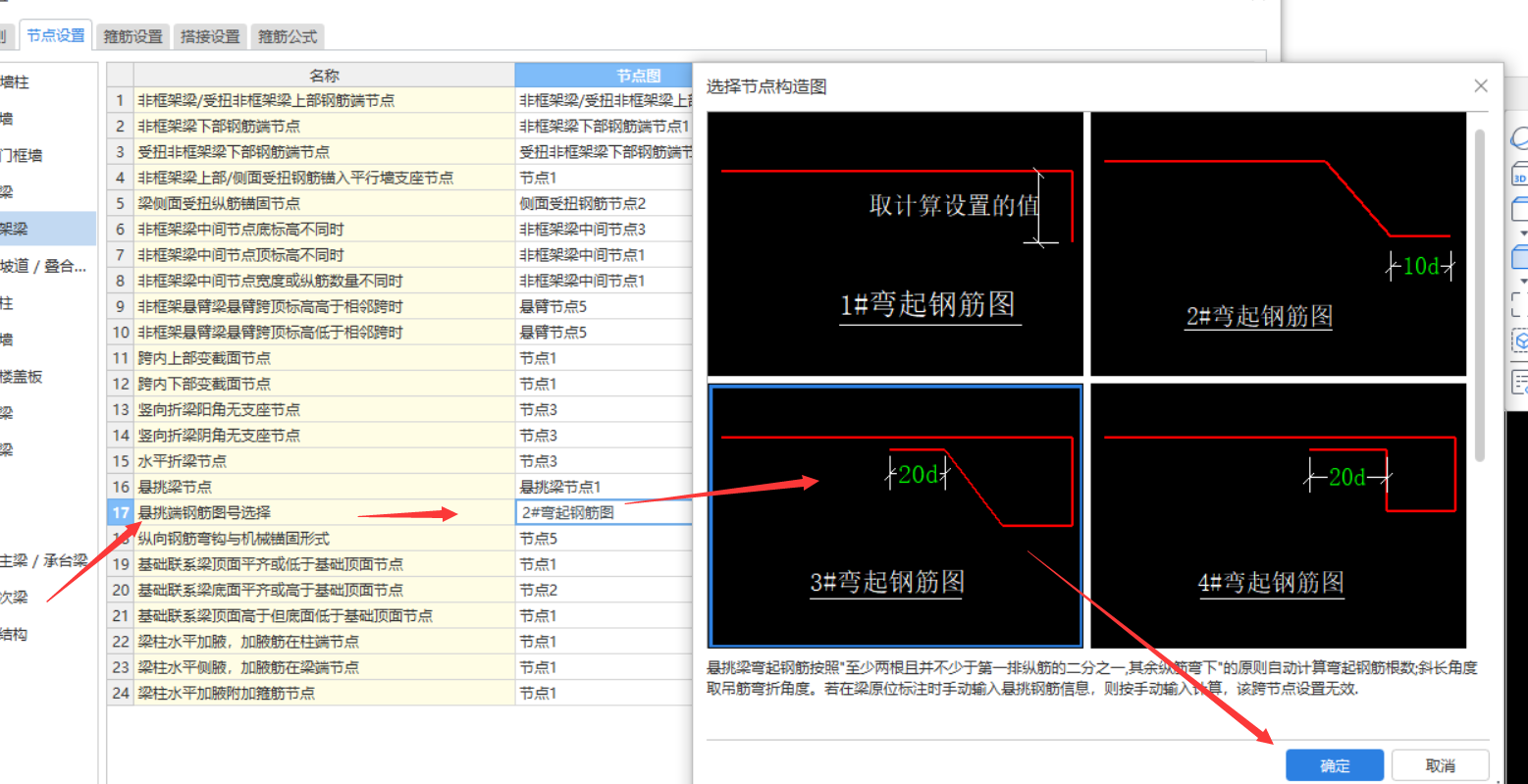This screenshot has width=1528, height=784.
Task: Select row 非框架悬臂梁悬臂跨顶标高低于相邻跨时
Action: [324, 333]
